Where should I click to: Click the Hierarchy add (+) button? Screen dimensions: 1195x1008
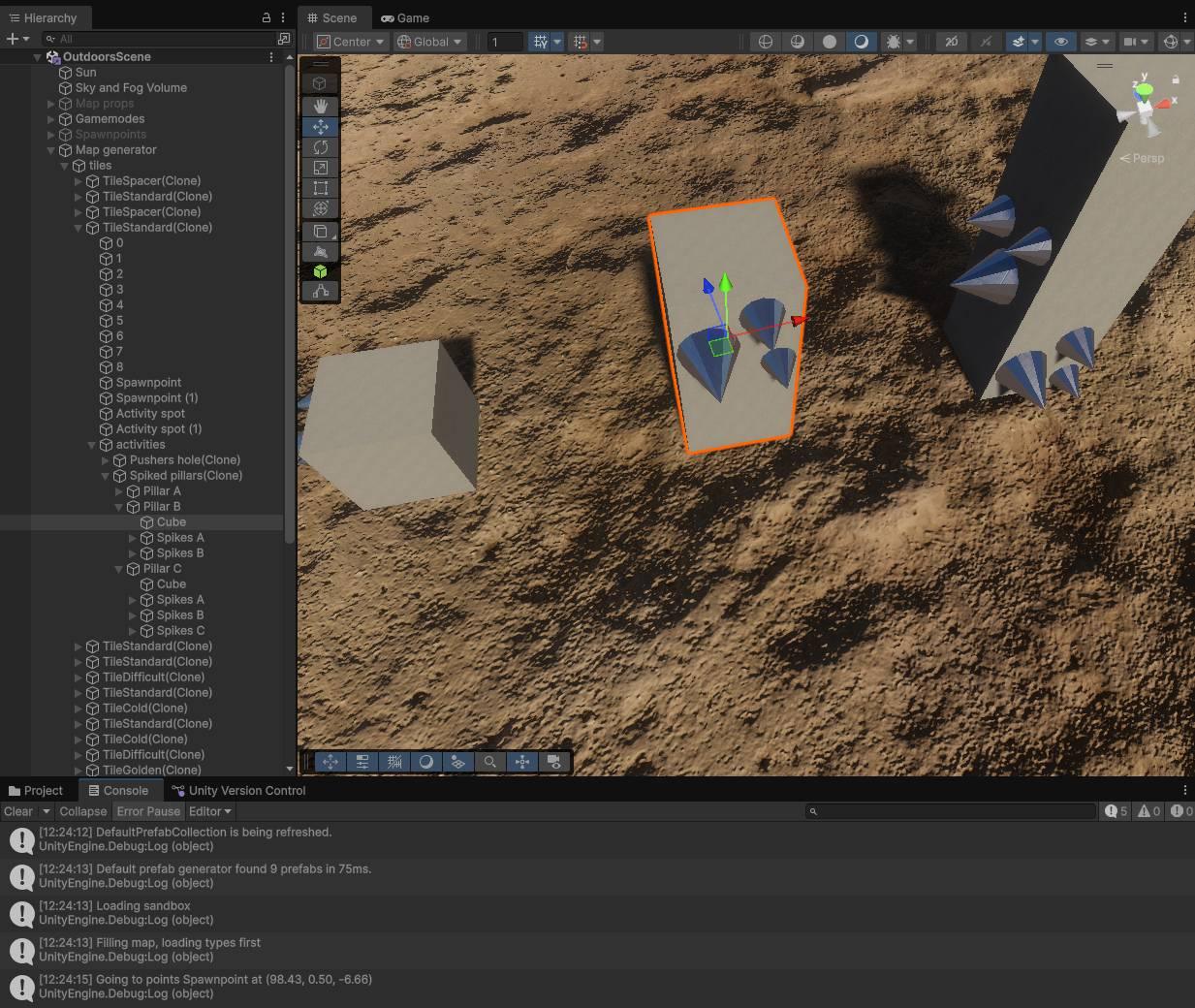pyautogui.click(x=13, y=39)
